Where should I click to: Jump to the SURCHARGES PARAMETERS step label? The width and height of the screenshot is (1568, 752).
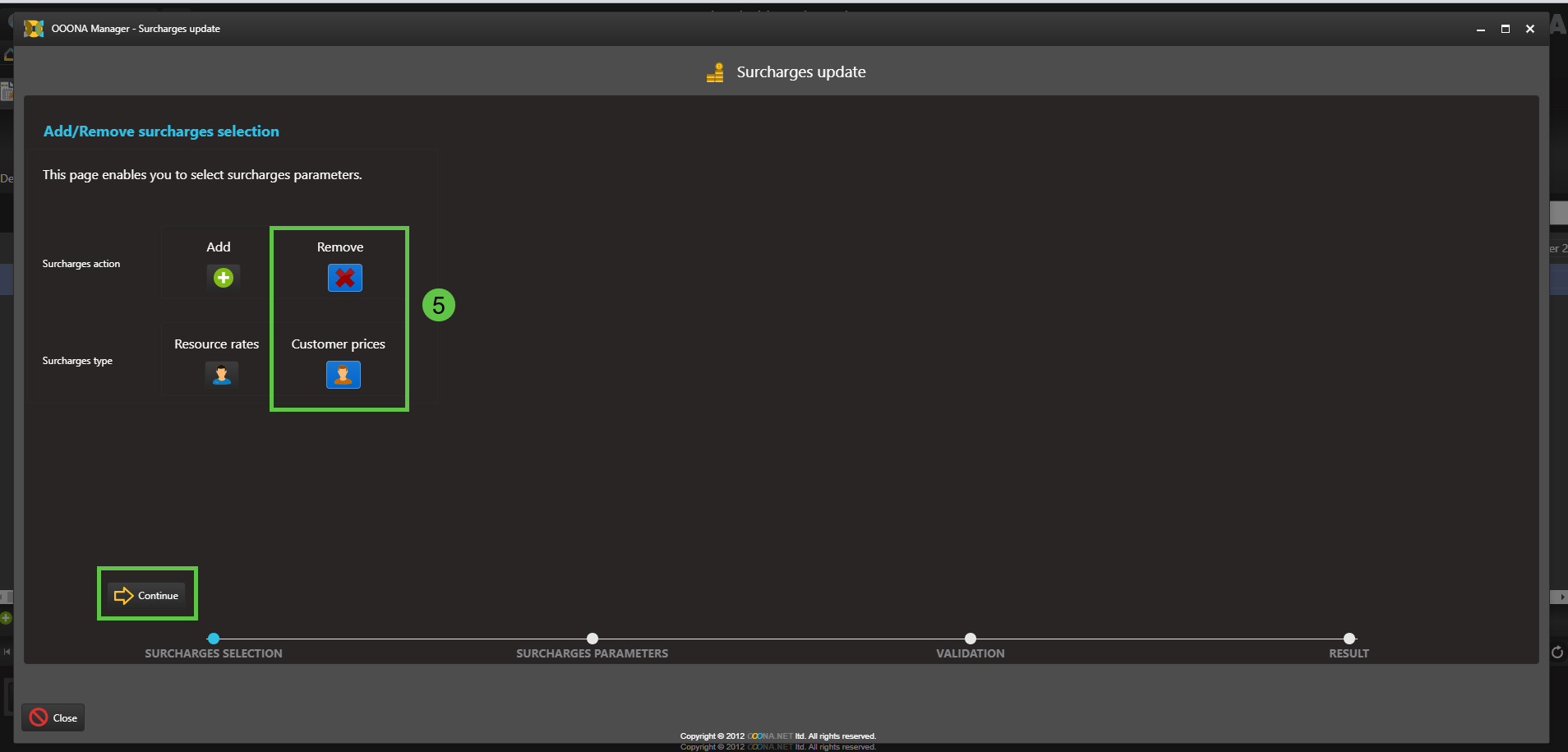(x=592, y=653)
